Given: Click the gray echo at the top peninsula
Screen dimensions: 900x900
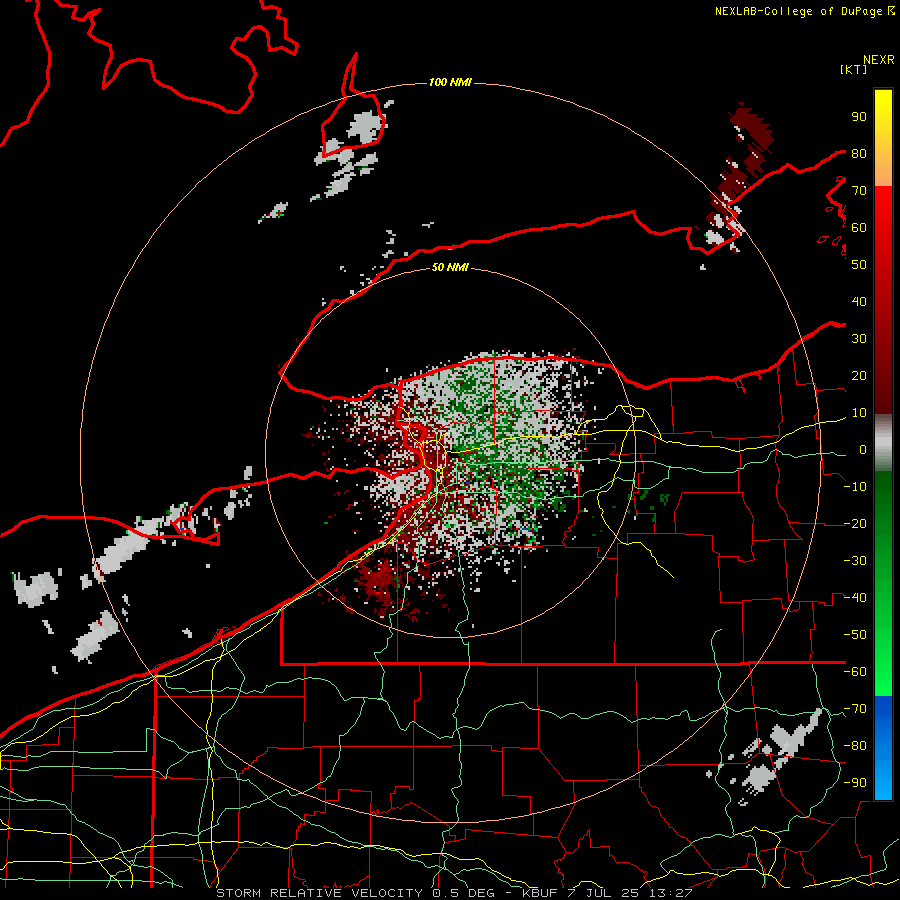Looking at the screenshot, I should click(x=366, y=127).
